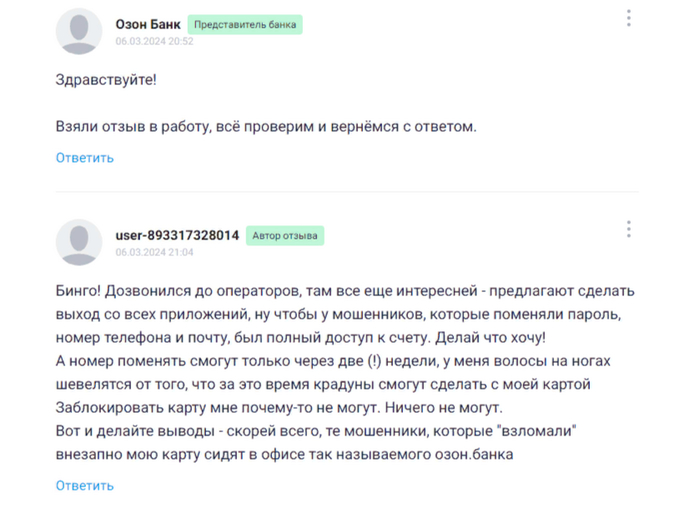Viewport: 700px width, 508px height.
Task: Click Озон Банк profile avatar
Action: 79,31
